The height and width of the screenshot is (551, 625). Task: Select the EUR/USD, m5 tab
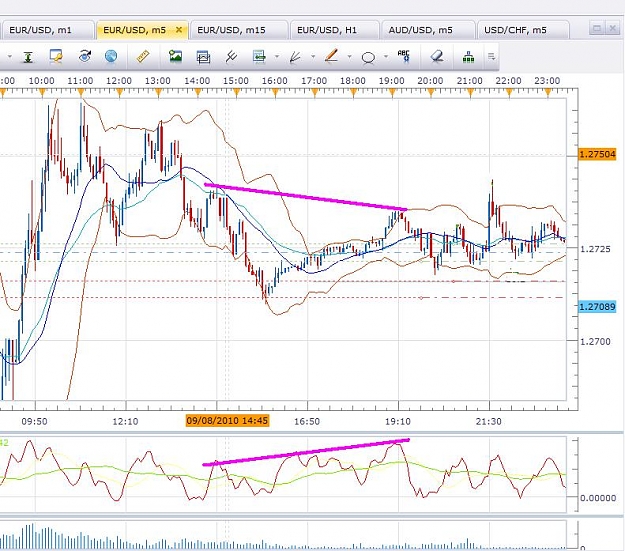pos(142,30)
